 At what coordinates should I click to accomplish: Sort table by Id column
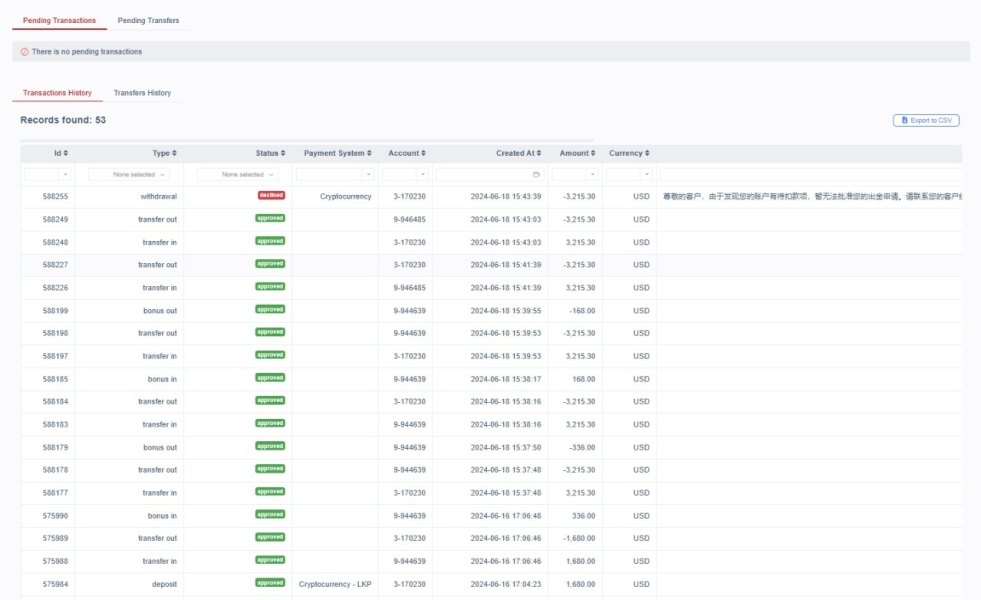pyautogui.click(x=61, y=153)
